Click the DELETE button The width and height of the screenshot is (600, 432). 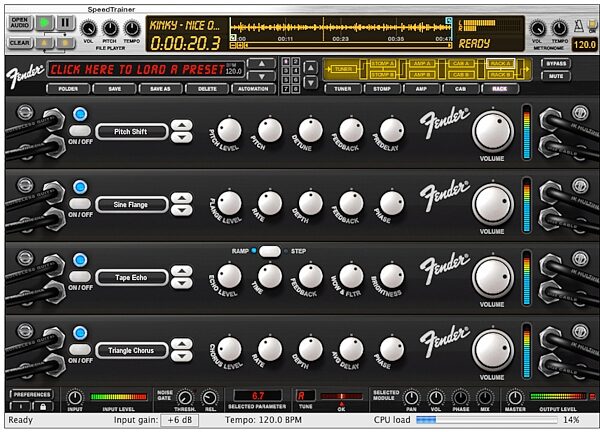pos(207,89)
